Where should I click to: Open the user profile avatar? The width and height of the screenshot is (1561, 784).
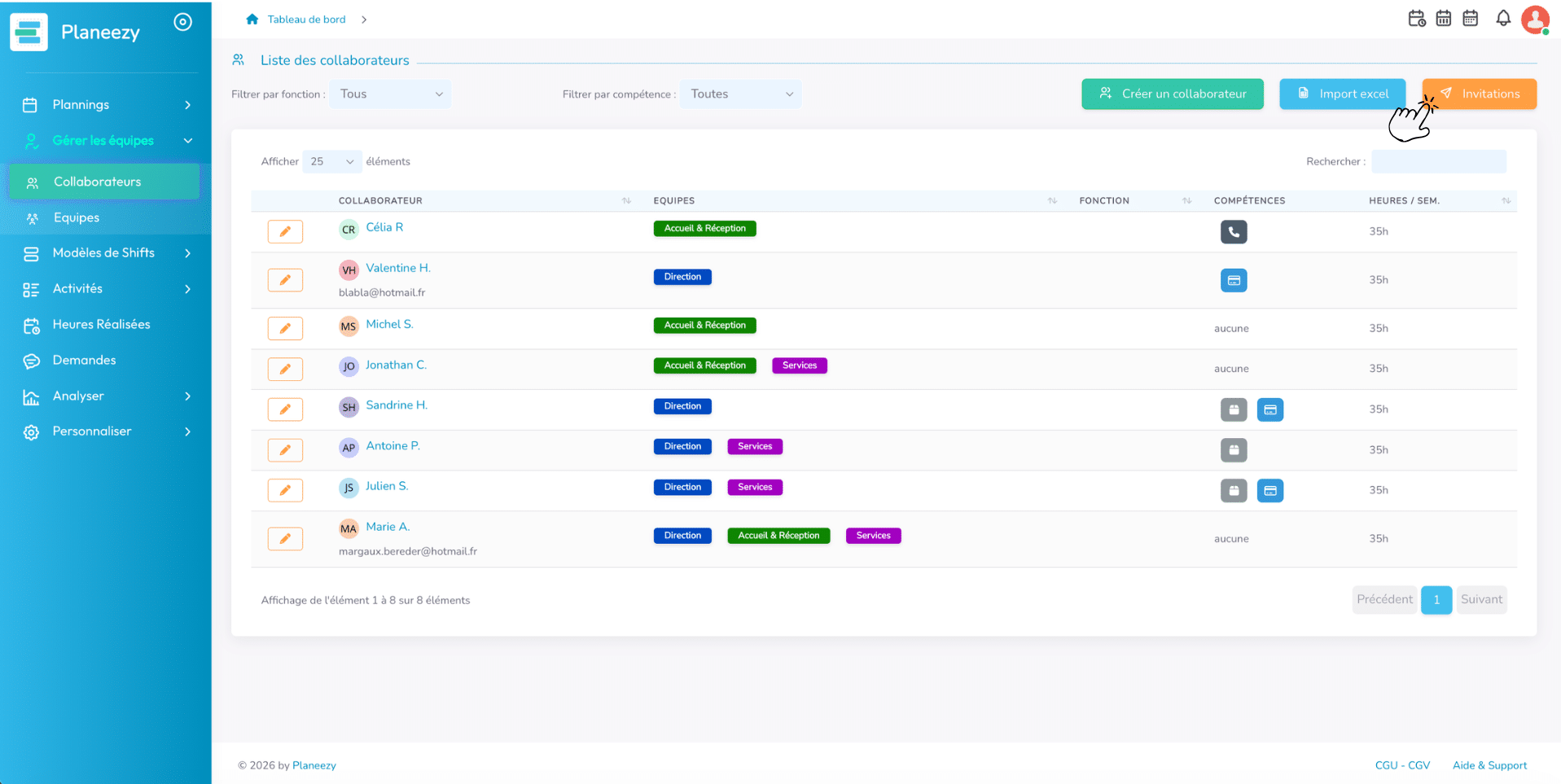pyautogui.click(x=1535, y=20)
